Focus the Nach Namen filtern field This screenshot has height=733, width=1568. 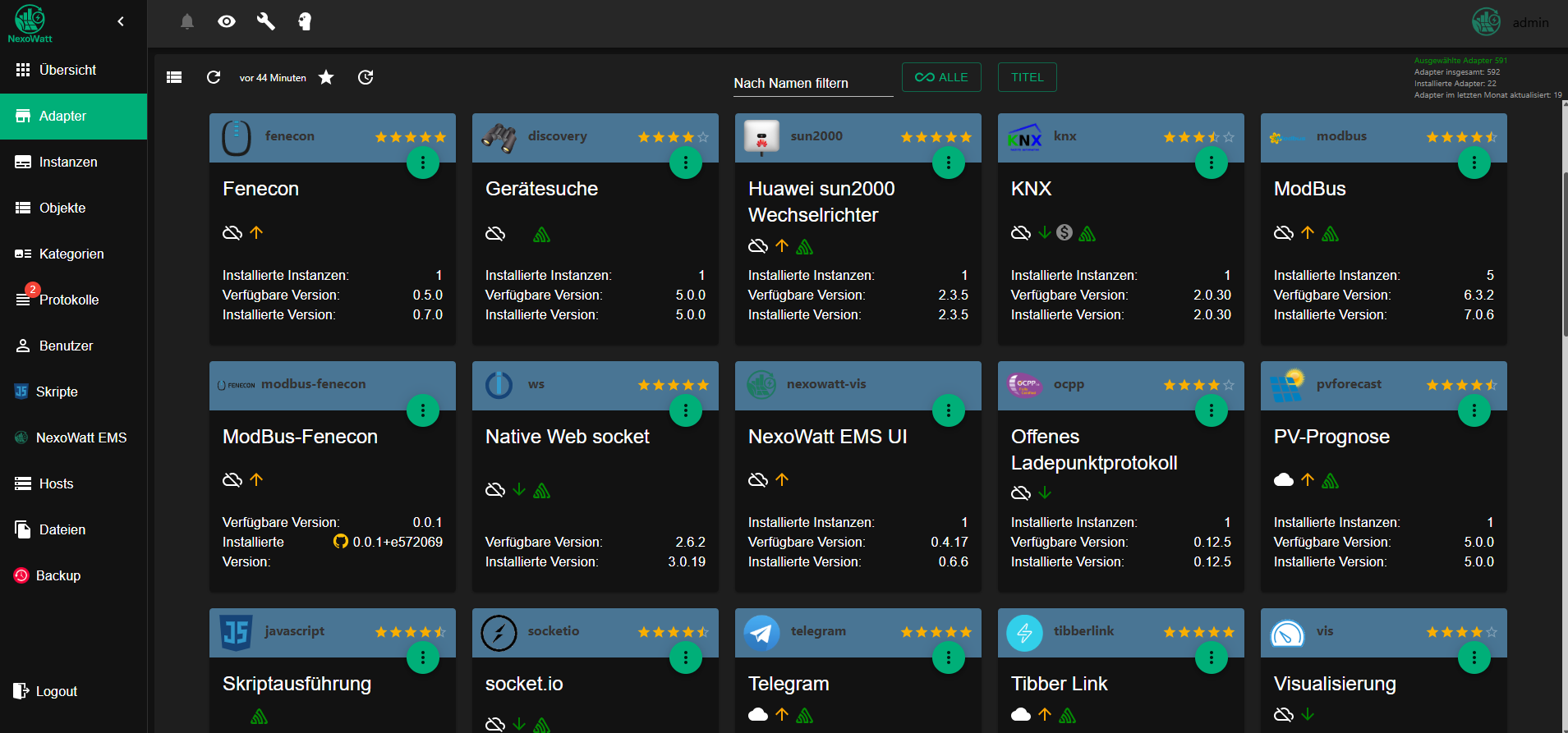coord(812,83)
